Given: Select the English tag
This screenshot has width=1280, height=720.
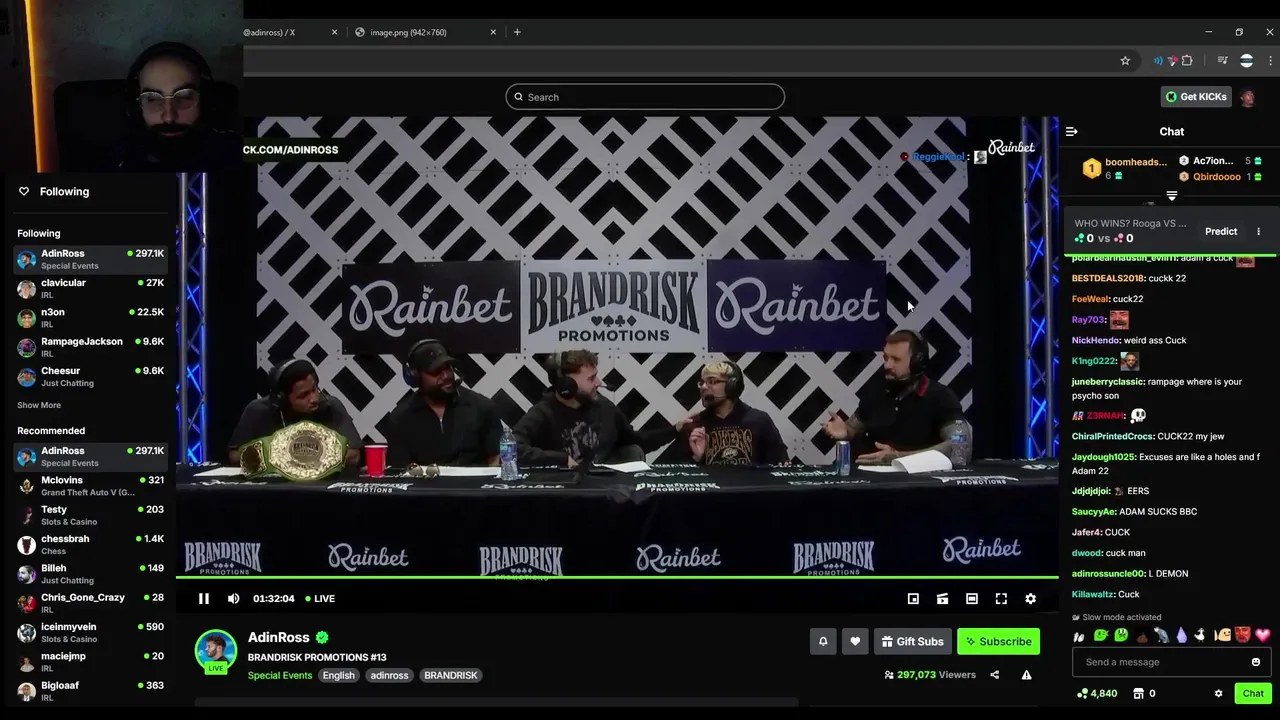Looking at the screenshot, I should tap(338, 675).
